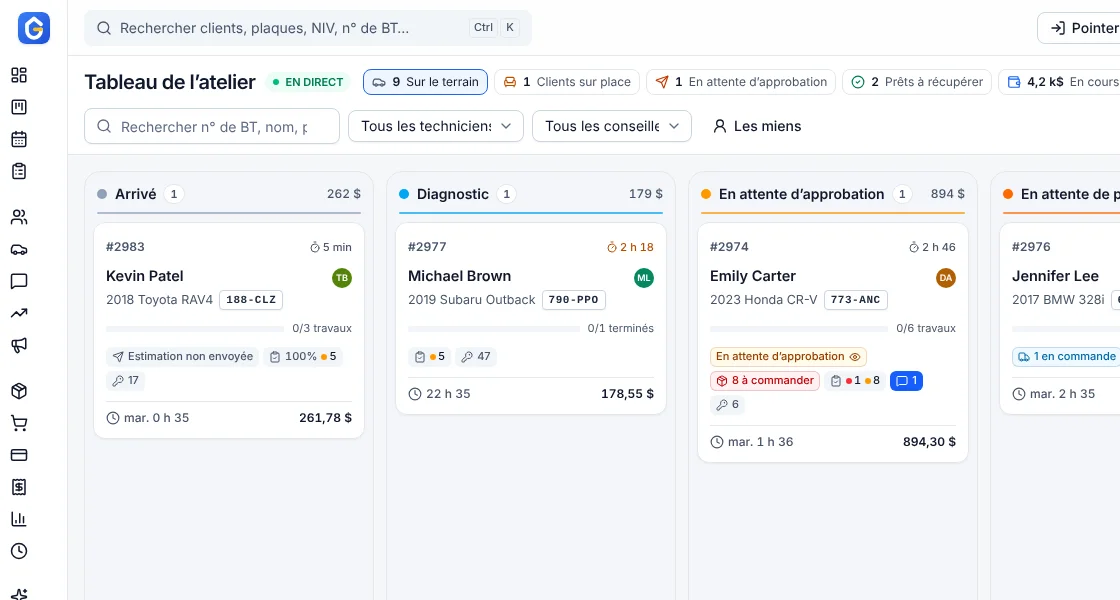Open the blue chat badge on Emily Carter's card

tap(906, 381)
